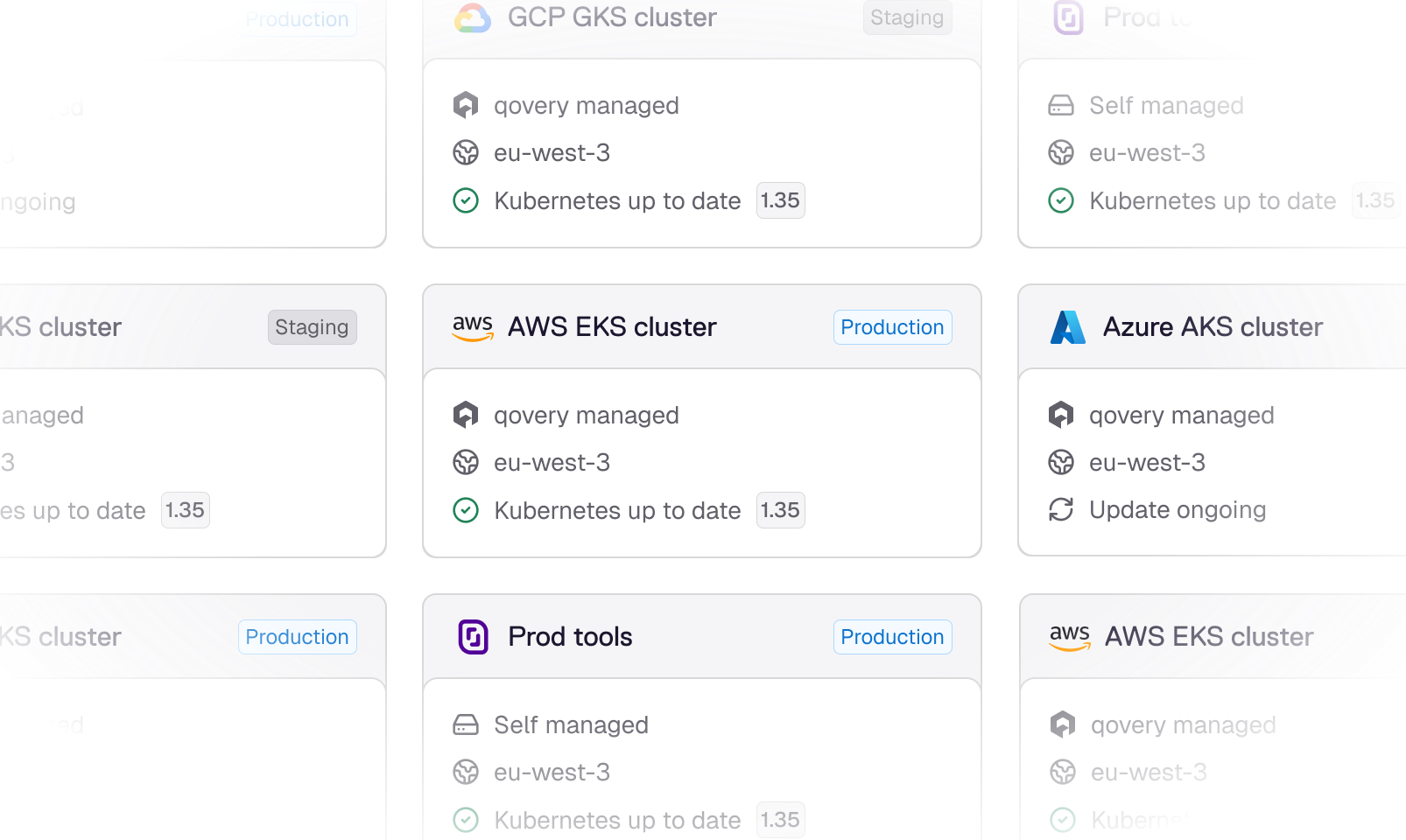Screen dimensions: 1406x840
Task: Click the qovery icon in center AWS EKS card
Action: pos(466,415)
